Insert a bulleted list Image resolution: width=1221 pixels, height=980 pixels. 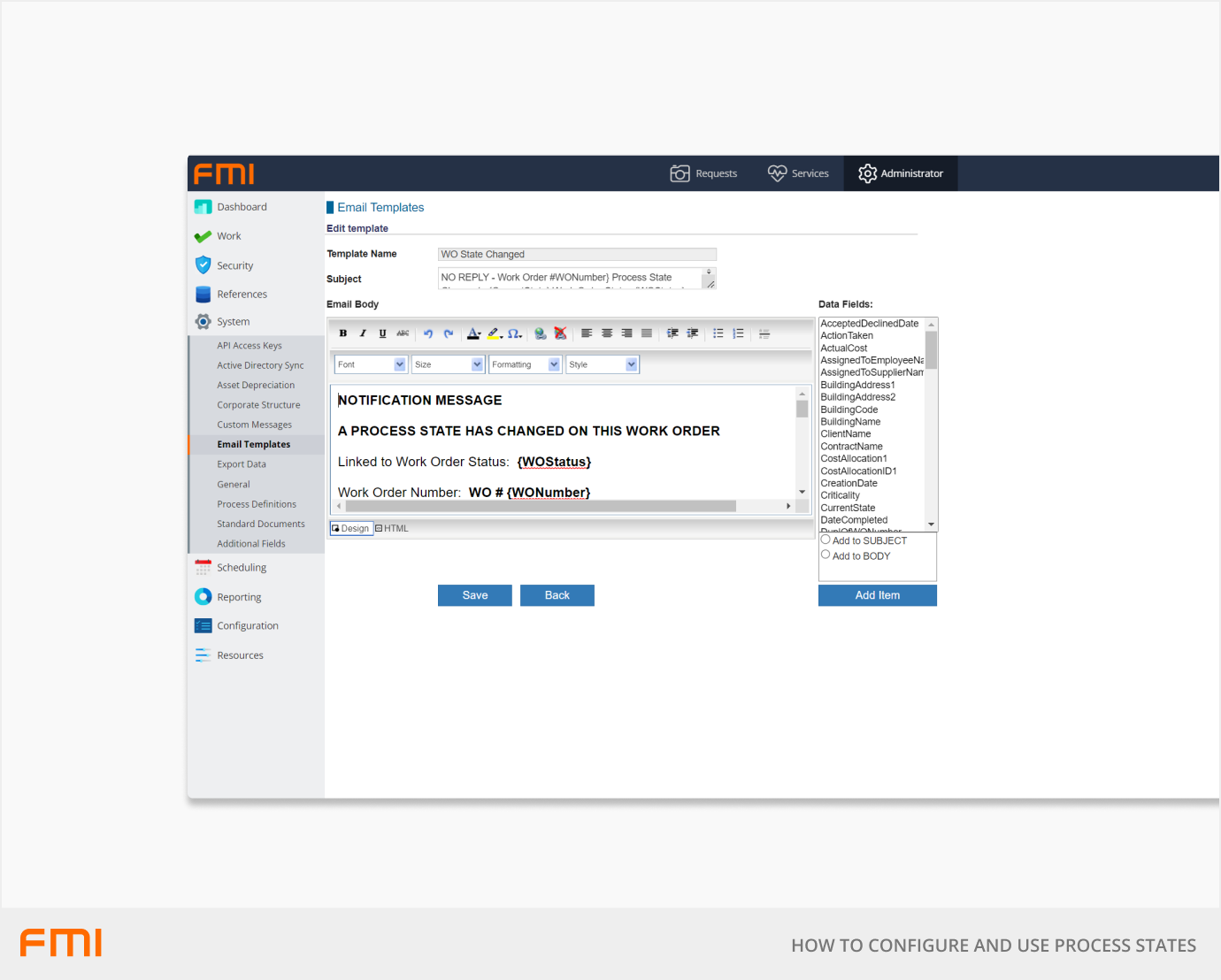pos(718,333)
